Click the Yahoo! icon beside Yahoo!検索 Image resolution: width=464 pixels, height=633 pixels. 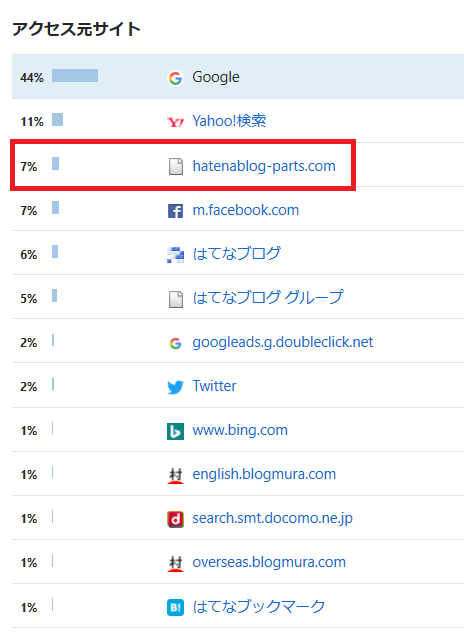(x=175, y=122)
